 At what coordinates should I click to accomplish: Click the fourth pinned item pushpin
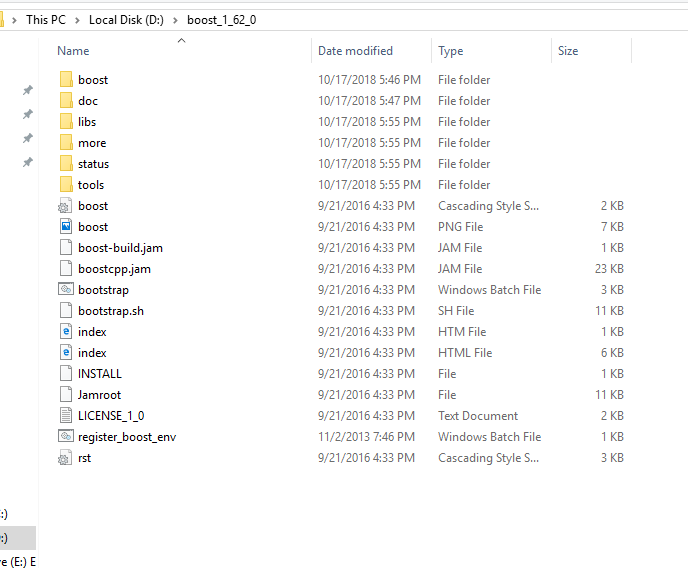click(x=28, y=163)
